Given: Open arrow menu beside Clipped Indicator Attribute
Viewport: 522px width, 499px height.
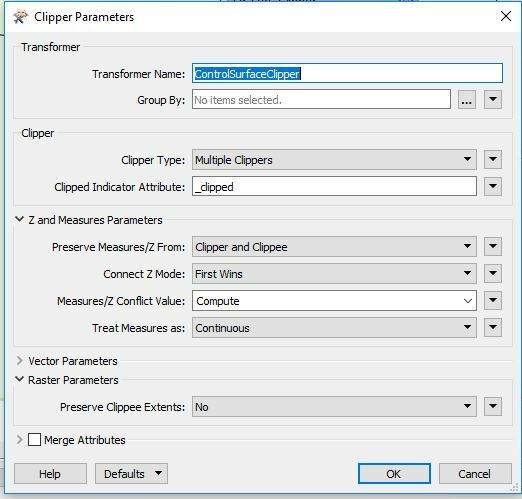Looking at the screenshot, I should point(493,186).
